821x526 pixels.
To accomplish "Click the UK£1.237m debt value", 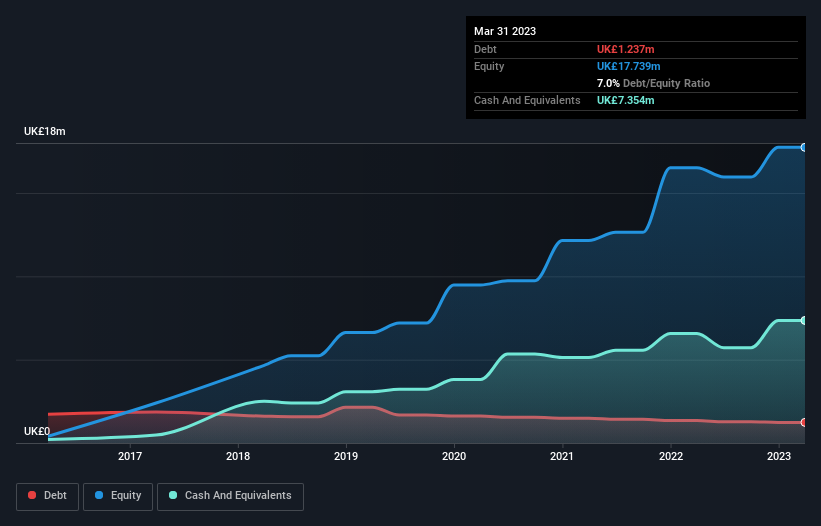I will (626, 49).
